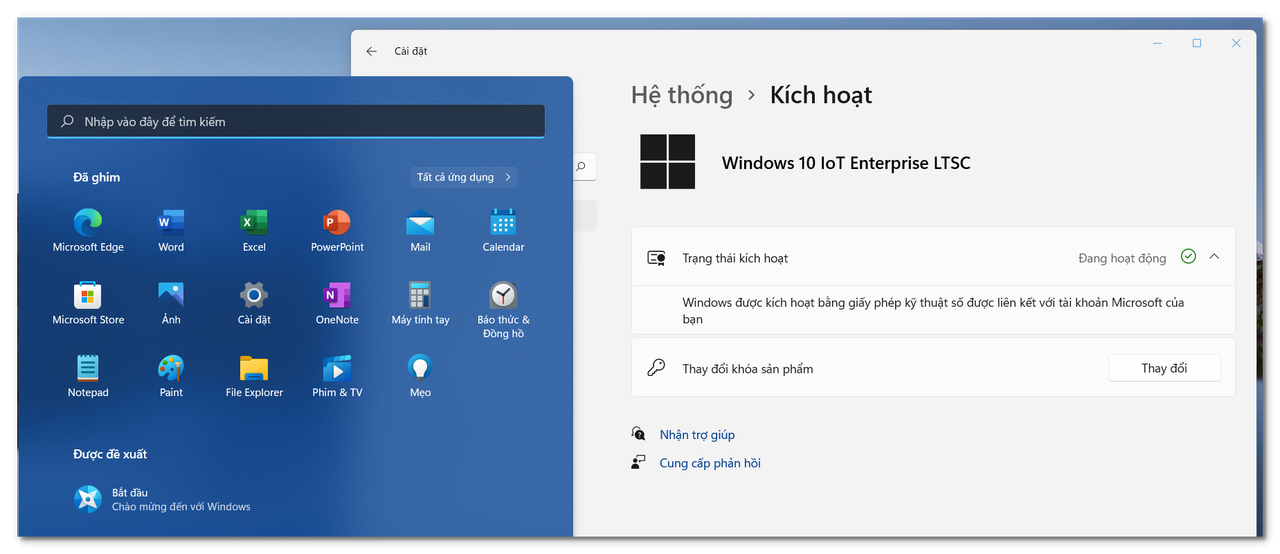Click the Thay đổi khóa sản phẩm row
Screen dimensions: 1280x554
click(933, 368)
